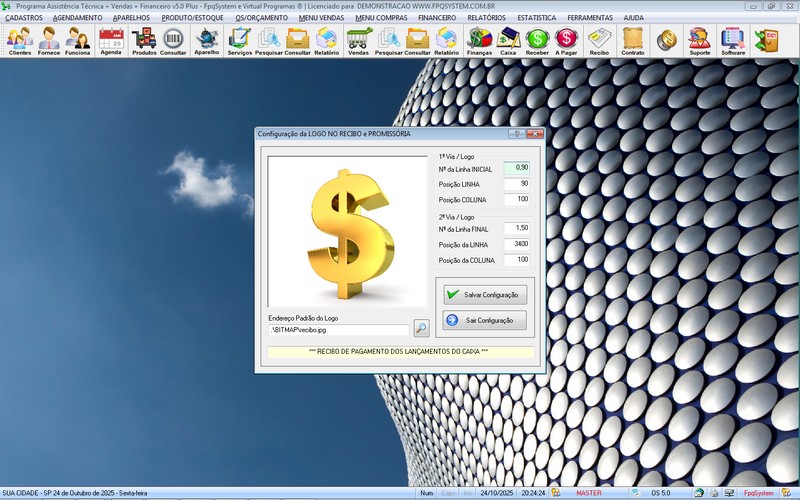
Task: Open the Suporte headset icon
Action: (x=699, y=41)
